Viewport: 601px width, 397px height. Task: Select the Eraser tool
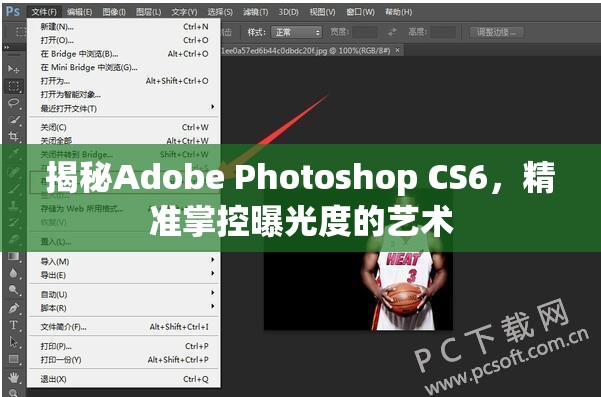pyautogui.click(x=13, y=239)
